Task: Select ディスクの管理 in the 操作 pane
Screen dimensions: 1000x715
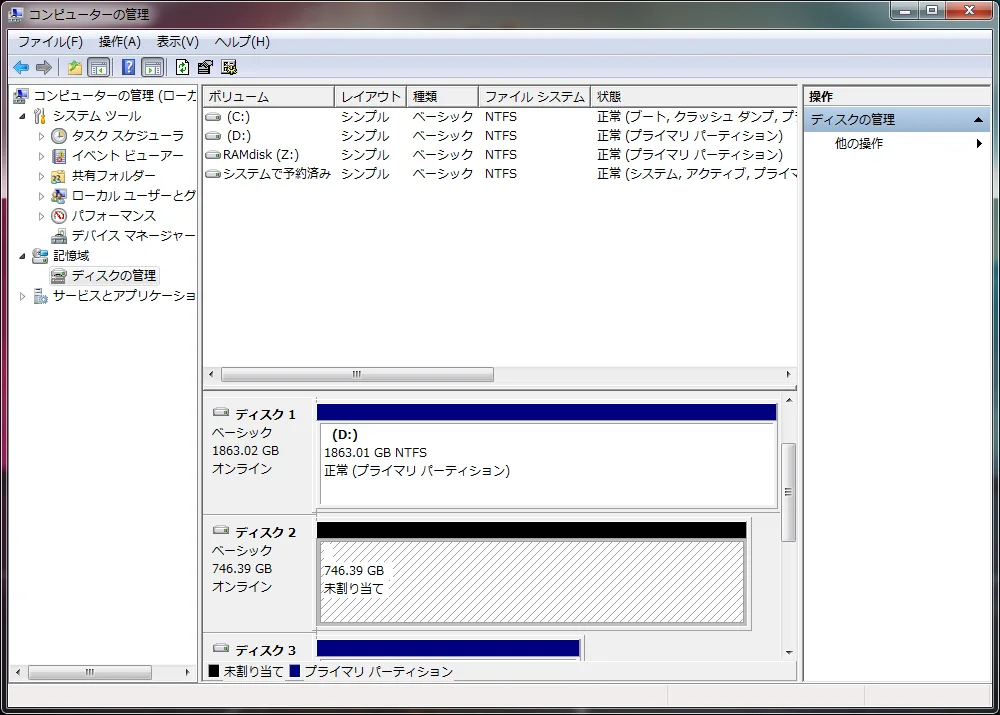Action: (x=855, y=119)
